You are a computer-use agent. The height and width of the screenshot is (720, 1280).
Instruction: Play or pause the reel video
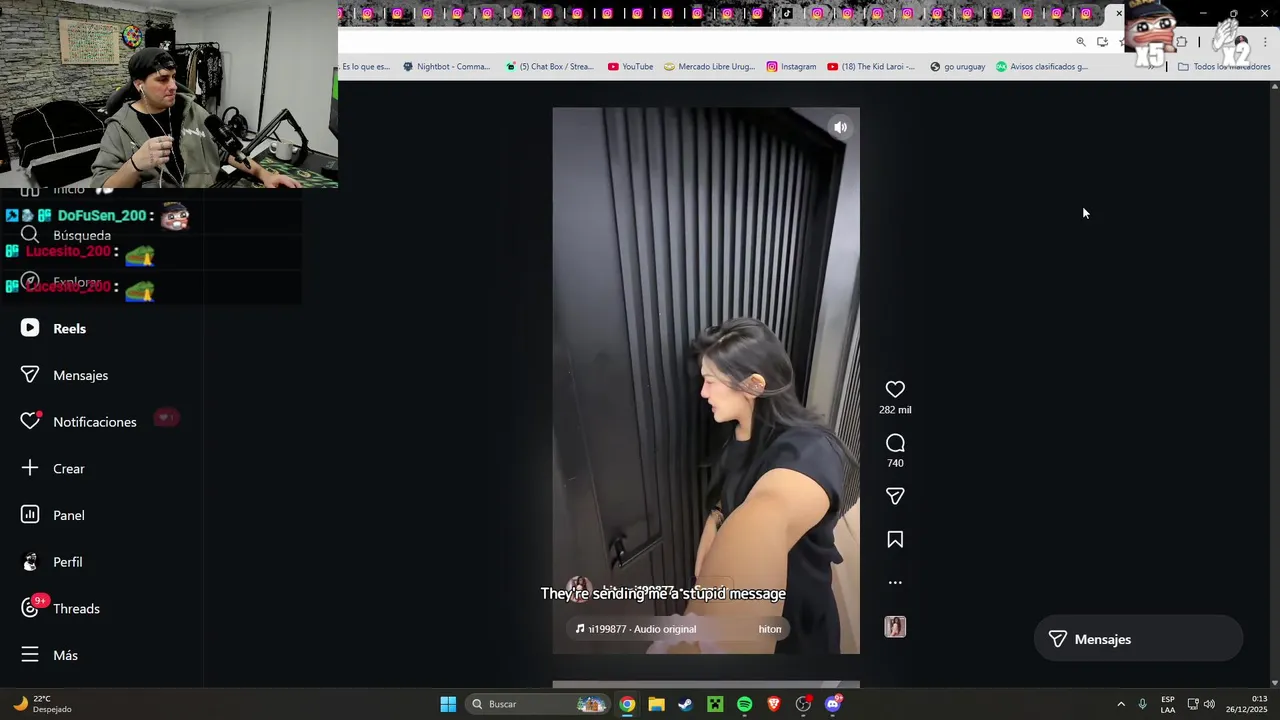(x=705, y=380)
